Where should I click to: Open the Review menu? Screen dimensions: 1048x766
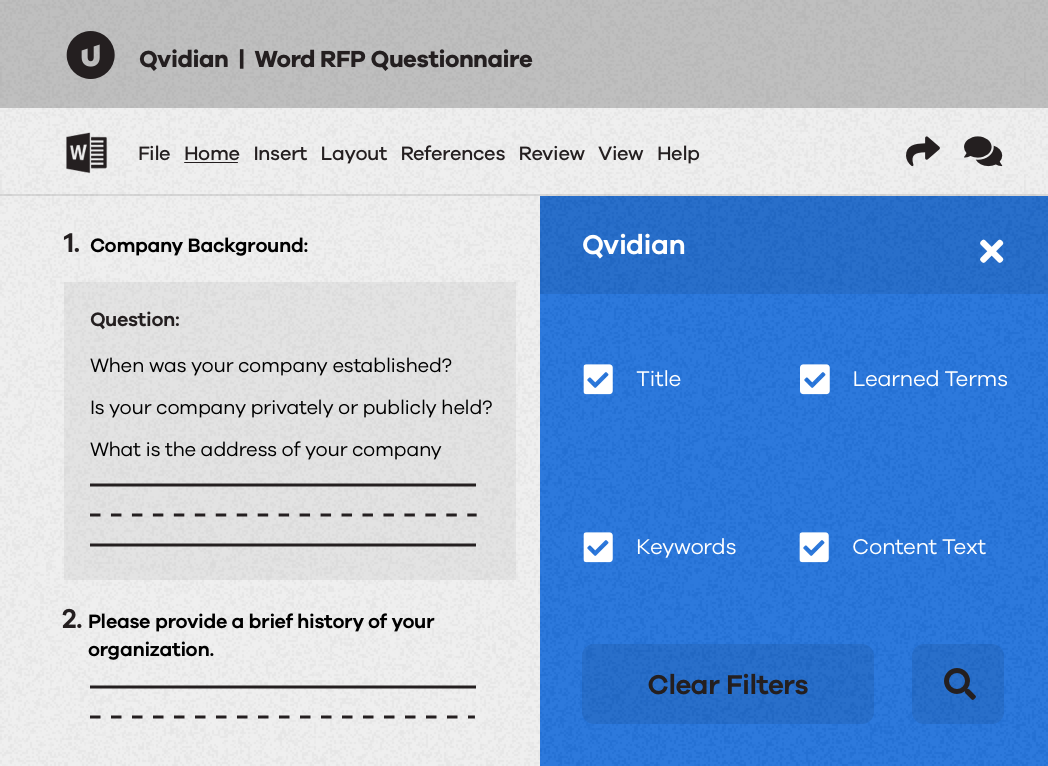click(x=551, y=154)
